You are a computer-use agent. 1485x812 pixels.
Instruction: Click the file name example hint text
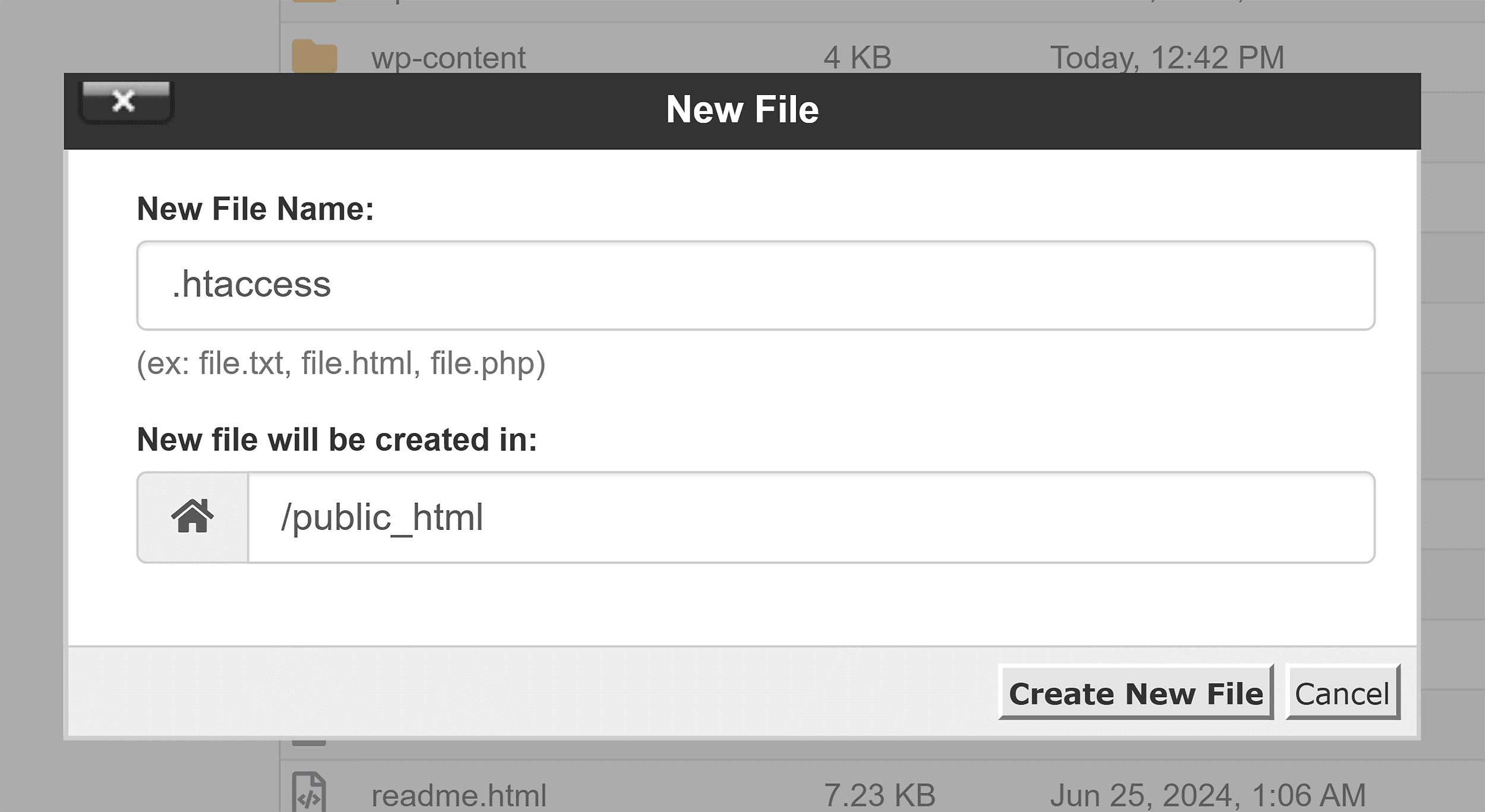[x=341, y=363]
